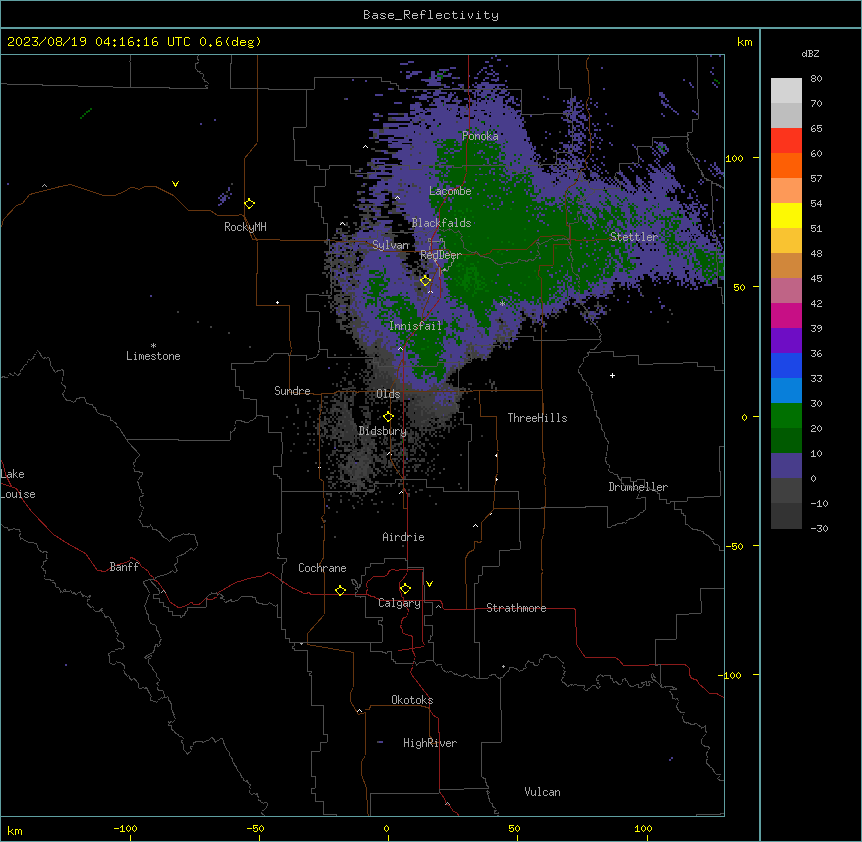Click the Sylvan label

tap(390, 245)
